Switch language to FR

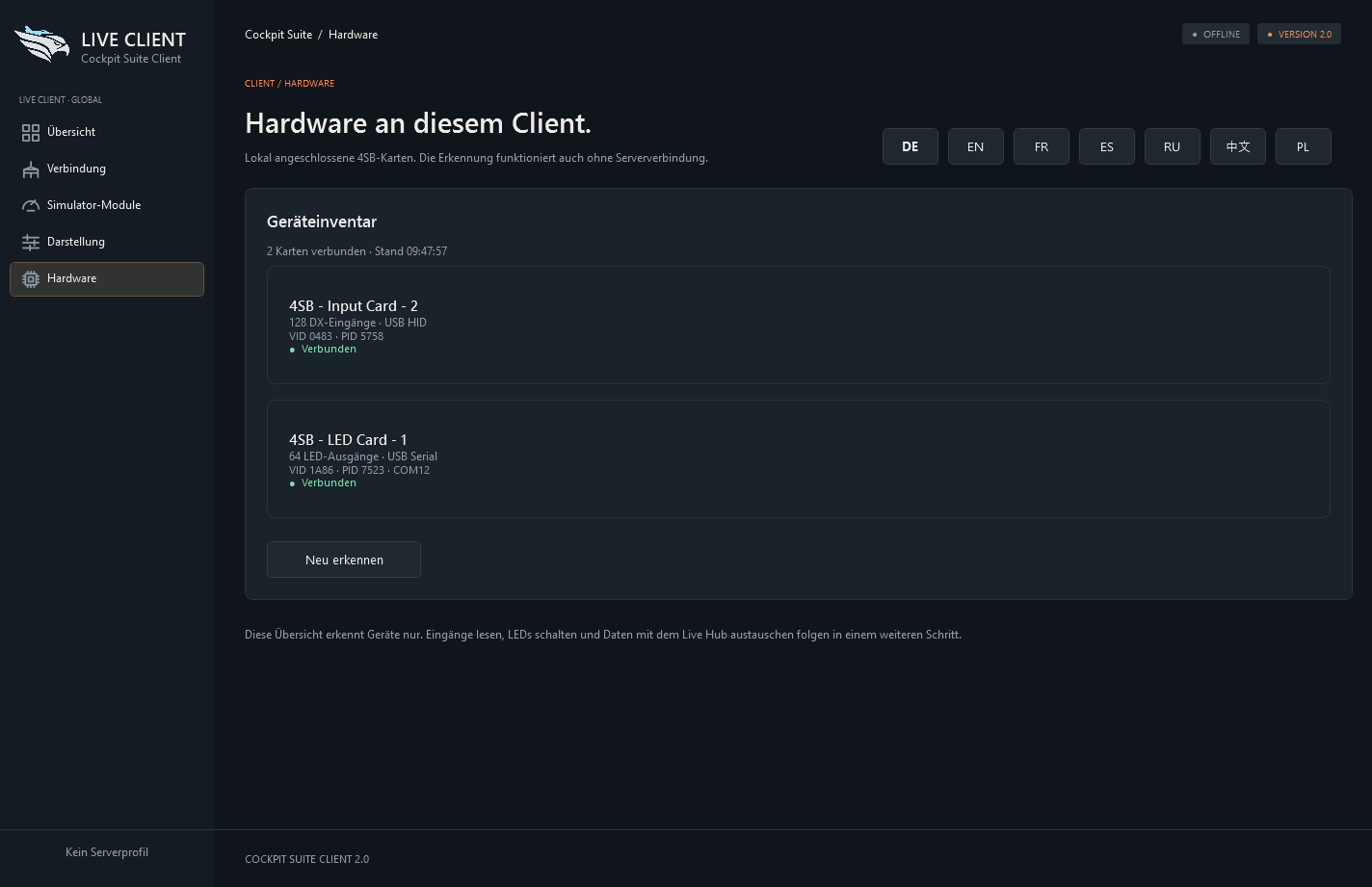click(1042, 146)
